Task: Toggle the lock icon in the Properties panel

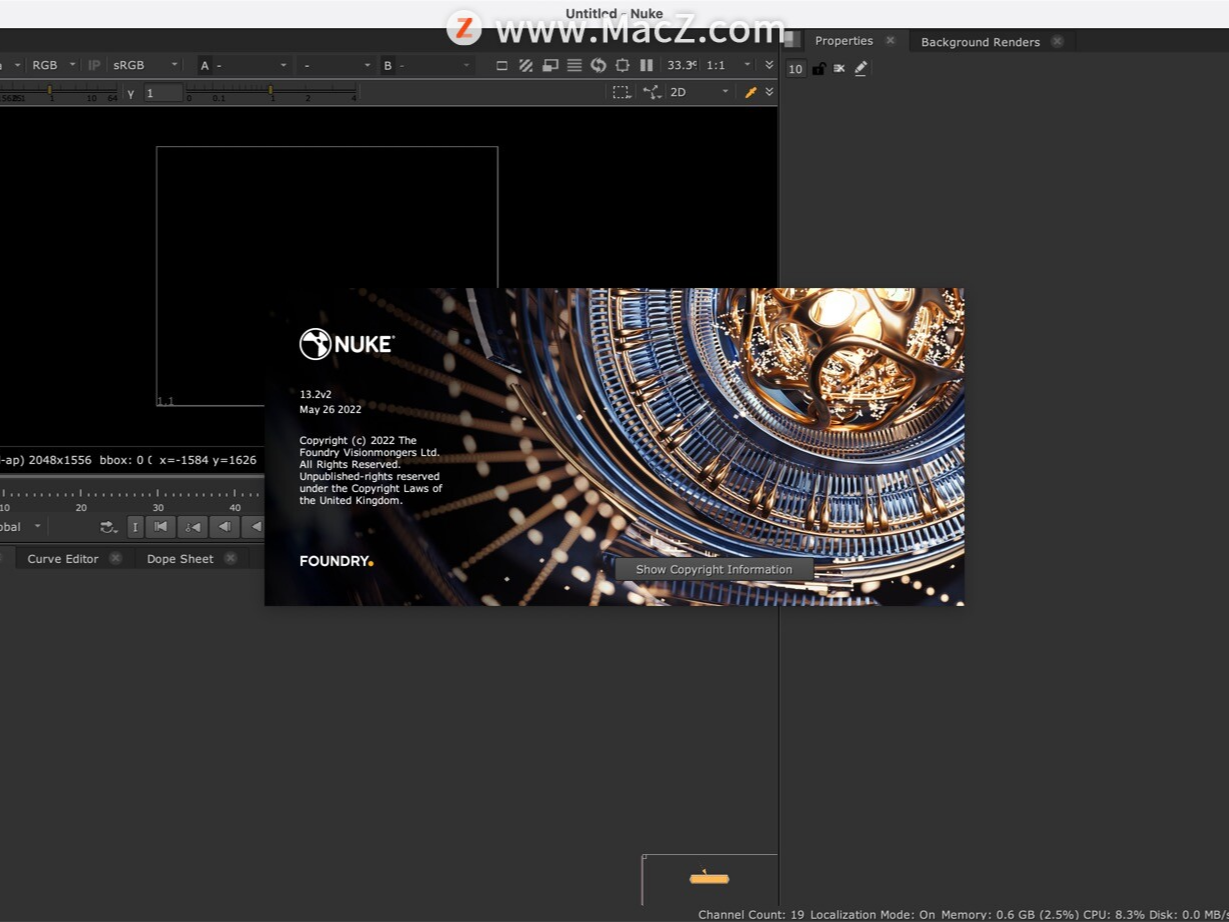Action: point(818,68)
